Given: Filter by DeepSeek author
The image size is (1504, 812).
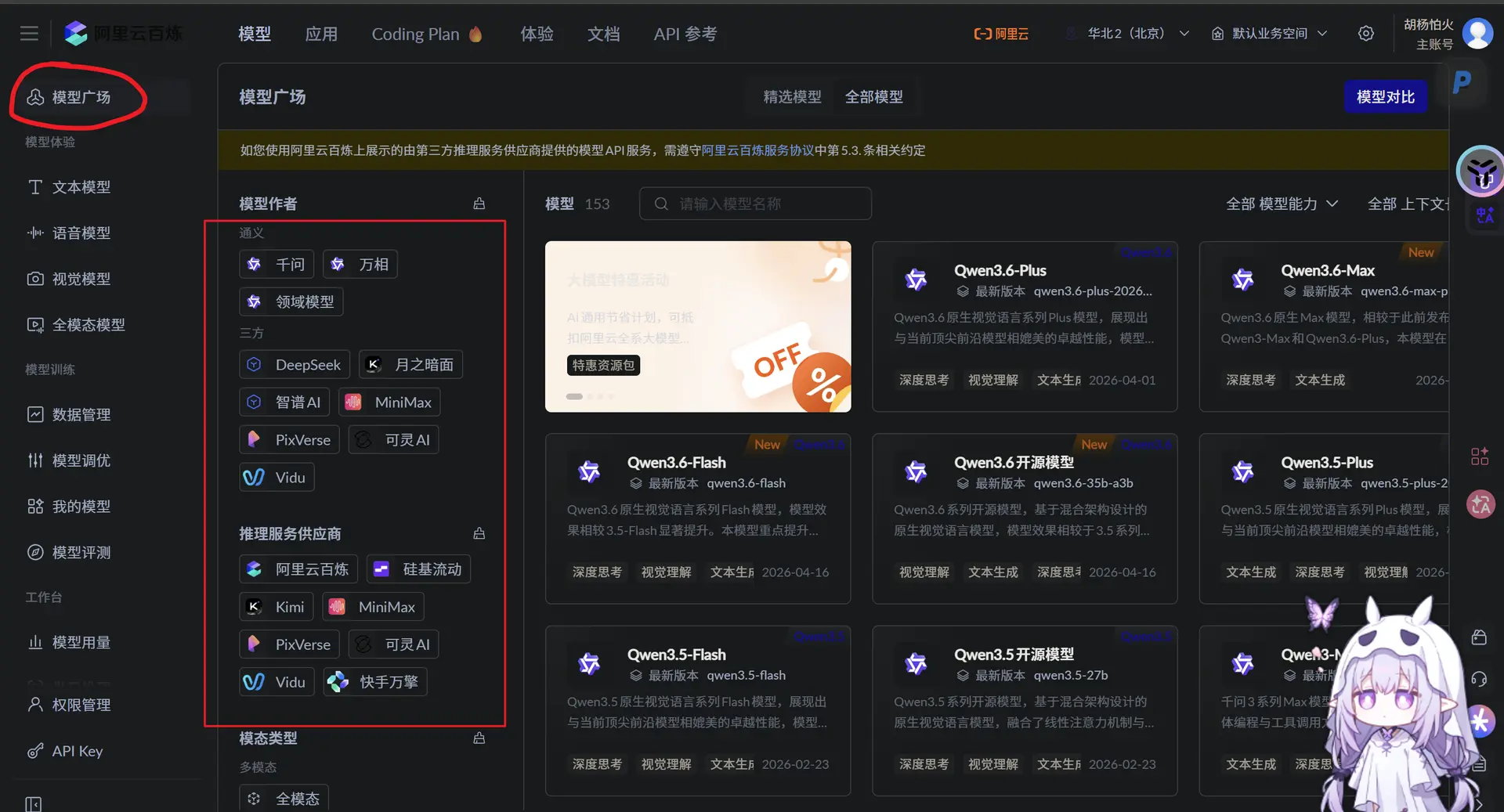Looking at the screenshot, I should tap(295, 365).
